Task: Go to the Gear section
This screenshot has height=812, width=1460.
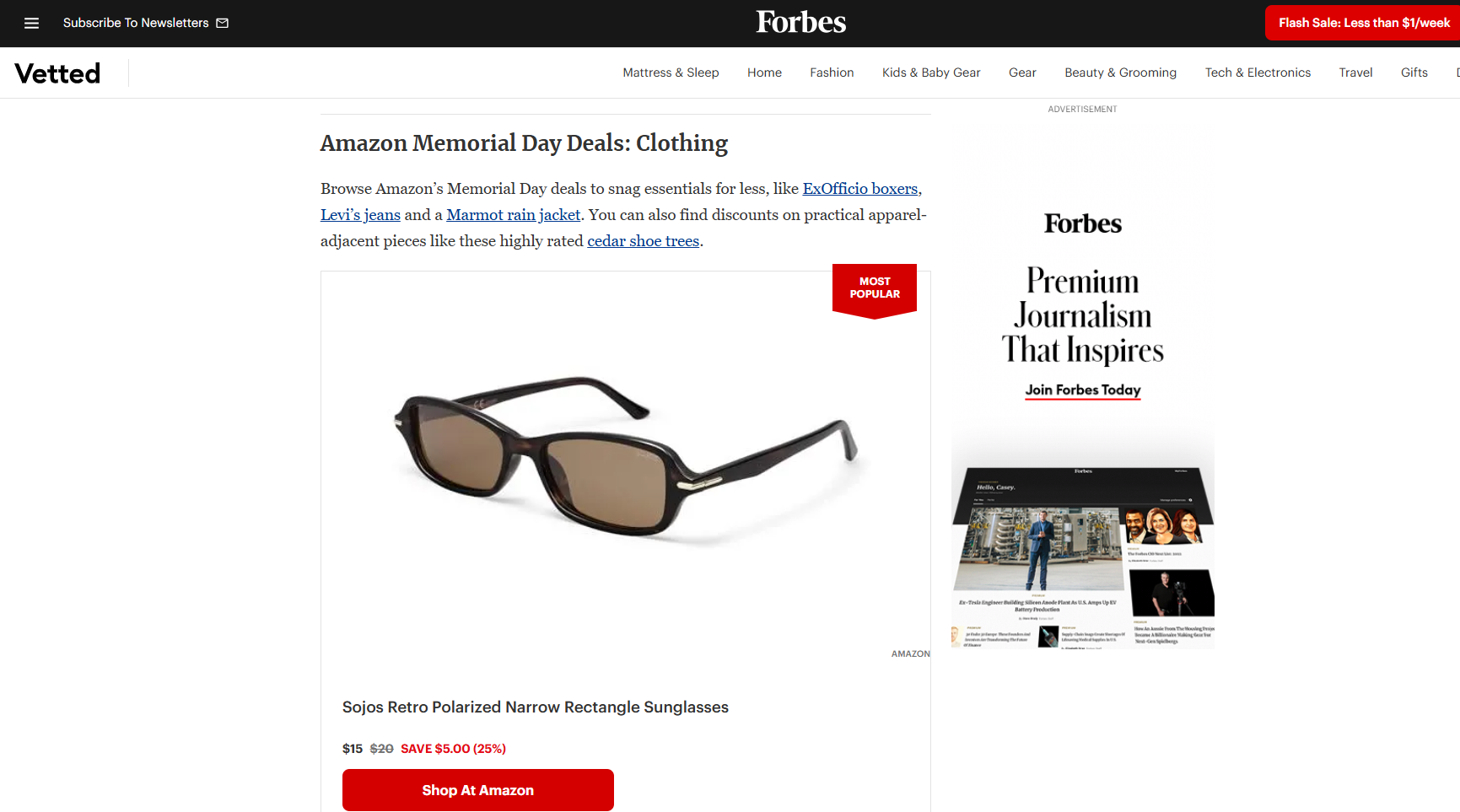Action: point(1022,73)
